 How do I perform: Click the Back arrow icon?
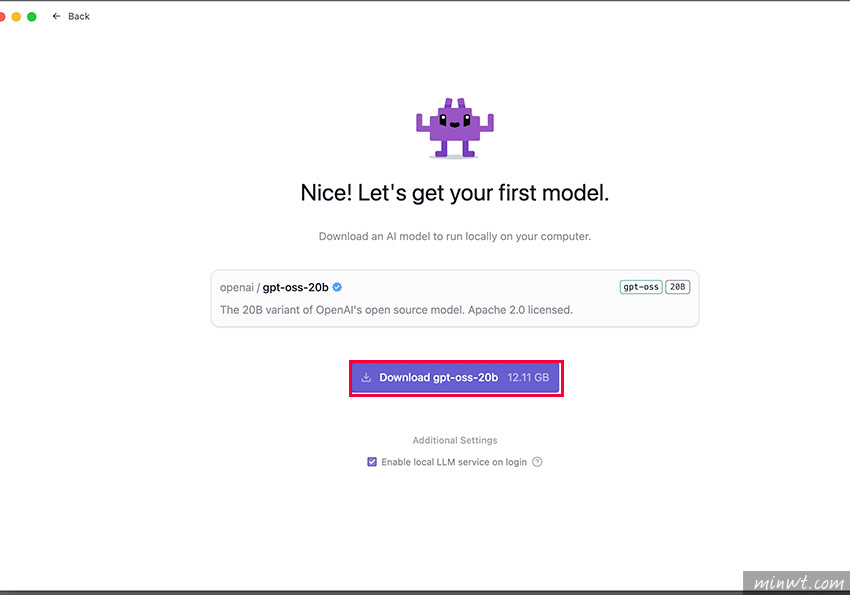pos(56,16)
